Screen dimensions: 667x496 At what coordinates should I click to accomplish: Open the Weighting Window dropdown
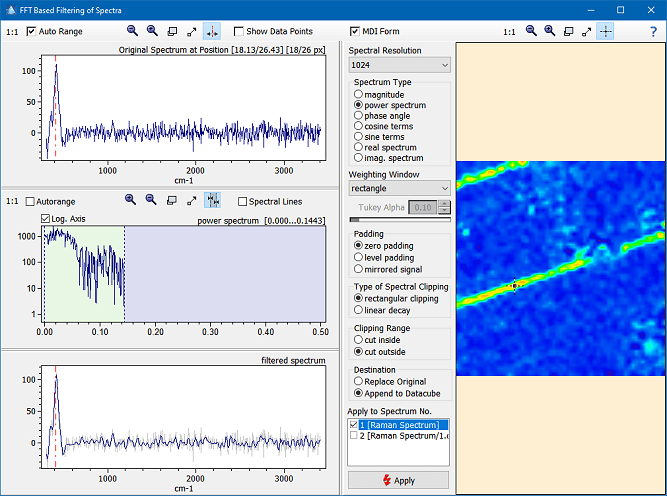399,187
